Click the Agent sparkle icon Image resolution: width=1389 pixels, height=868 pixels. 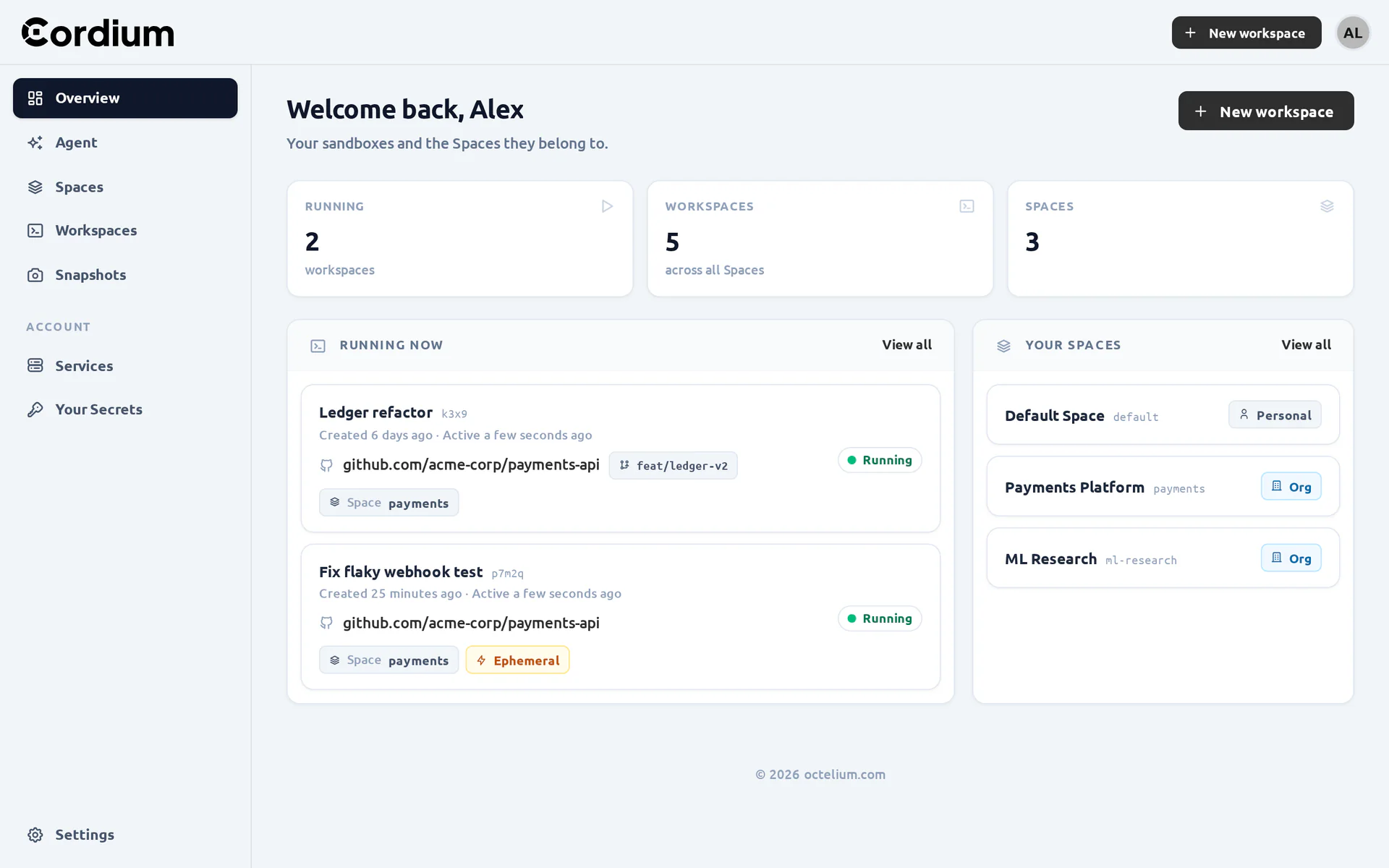coord(35,142)
